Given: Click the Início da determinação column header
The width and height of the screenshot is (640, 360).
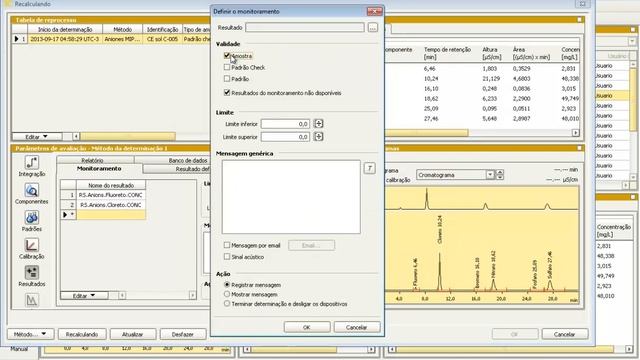Looking at the screenshot, I should (65, 29).
